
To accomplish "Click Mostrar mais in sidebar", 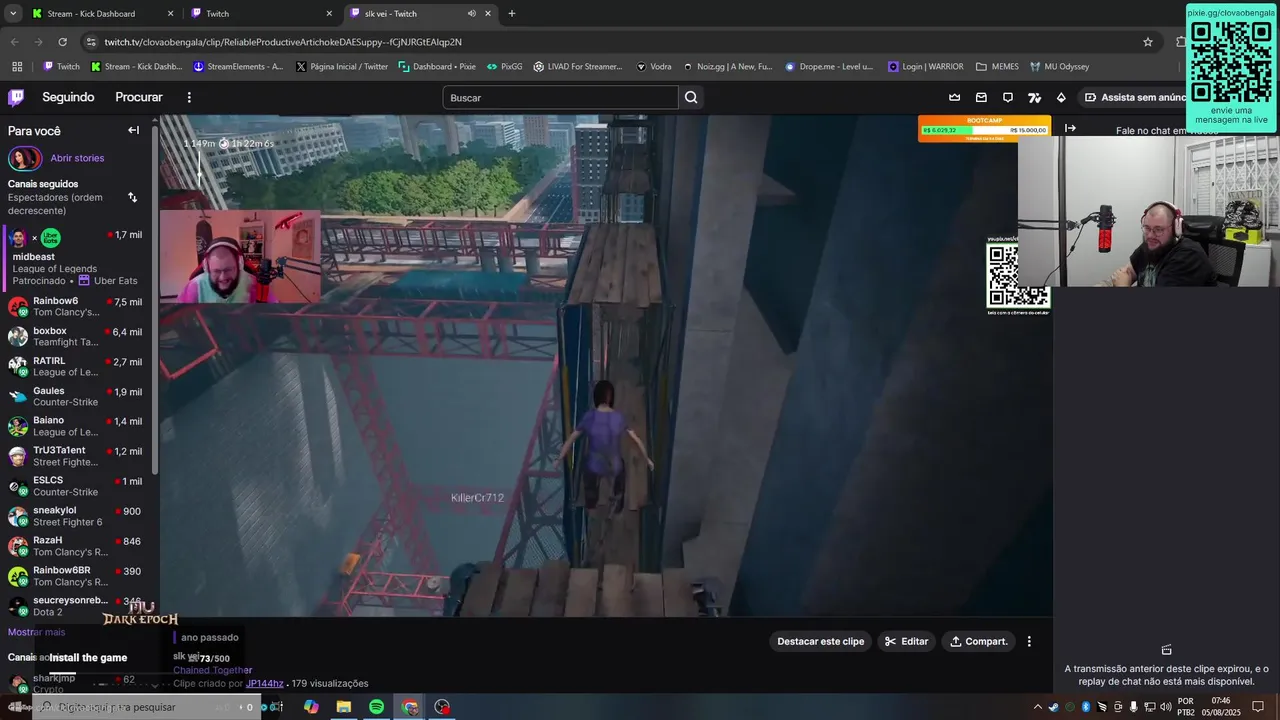I will point(36,632).
